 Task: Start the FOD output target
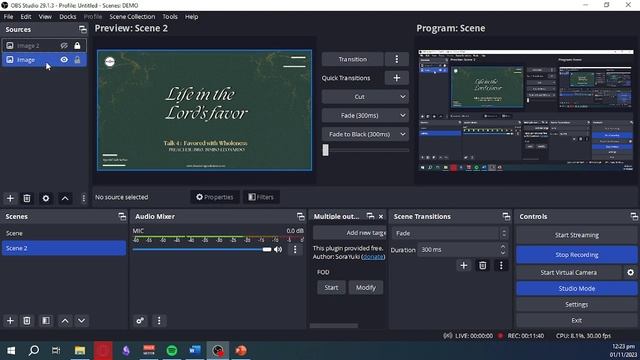click(x=331, y=288)
